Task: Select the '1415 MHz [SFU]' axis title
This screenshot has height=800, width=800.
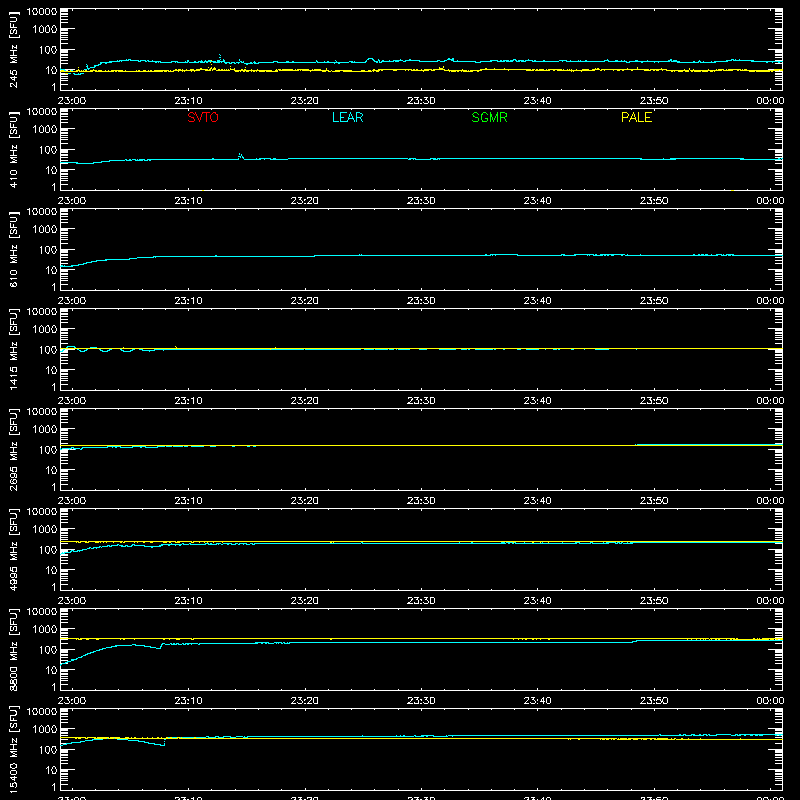Action: click(13, 350)
